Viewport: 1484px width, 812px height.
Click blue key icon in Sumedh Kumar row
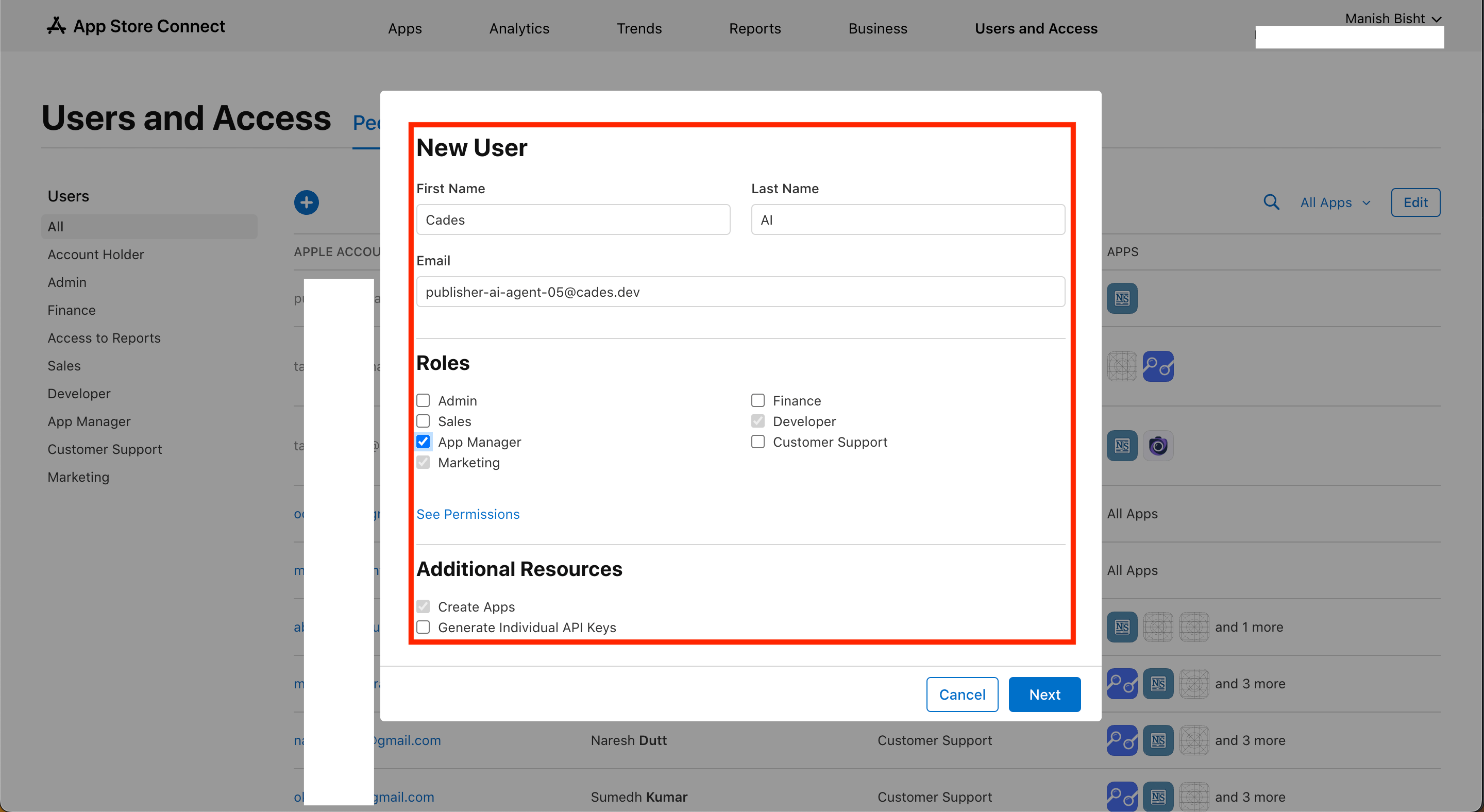1122,797
